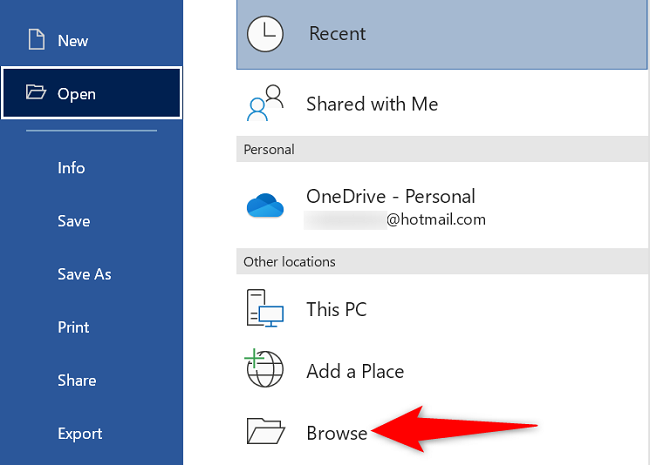Click the OneDrive cloud icon
The height and width of the screenshot is (465, 650).
click(266, 205)
